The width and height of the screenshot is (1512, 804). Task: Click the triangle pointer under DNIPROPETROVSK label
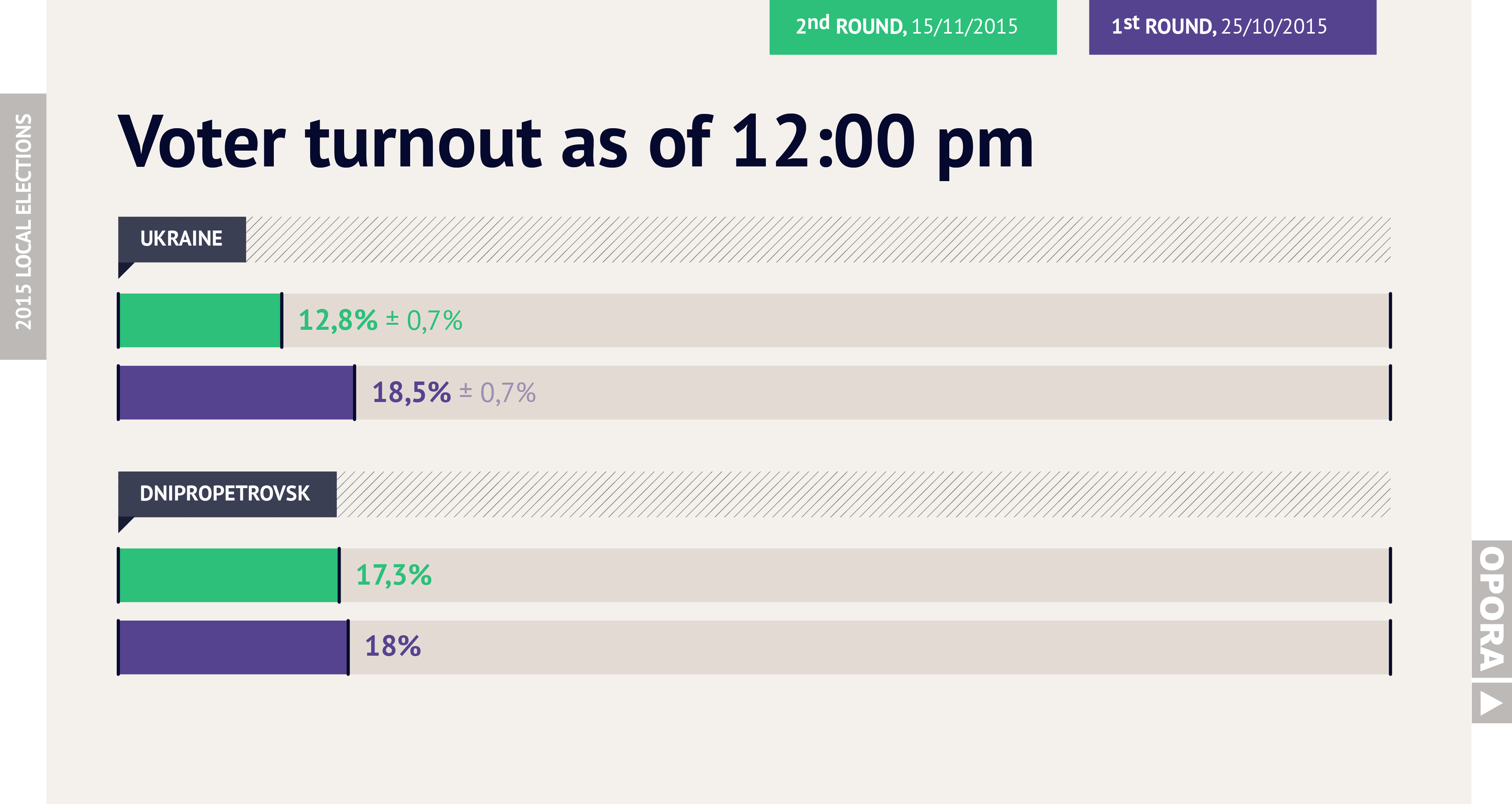(x=126, y=525)
